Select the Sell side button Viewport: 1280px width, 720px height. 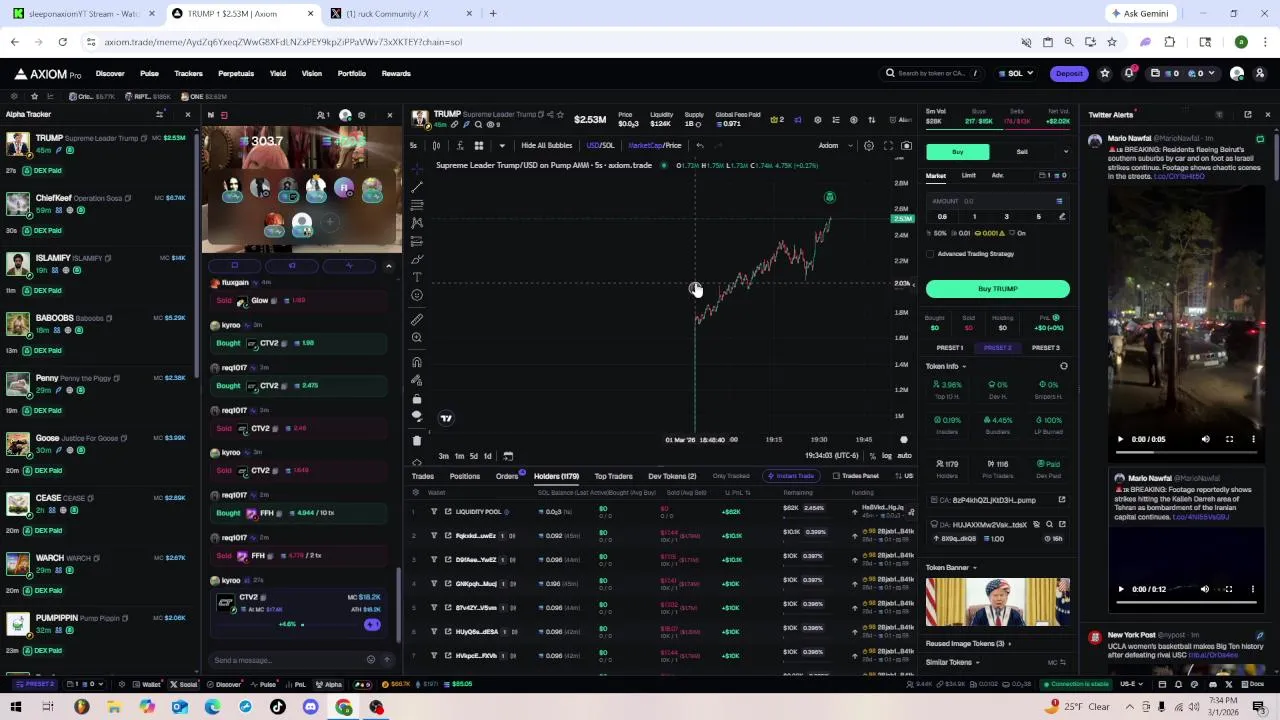click(1021, 152)
